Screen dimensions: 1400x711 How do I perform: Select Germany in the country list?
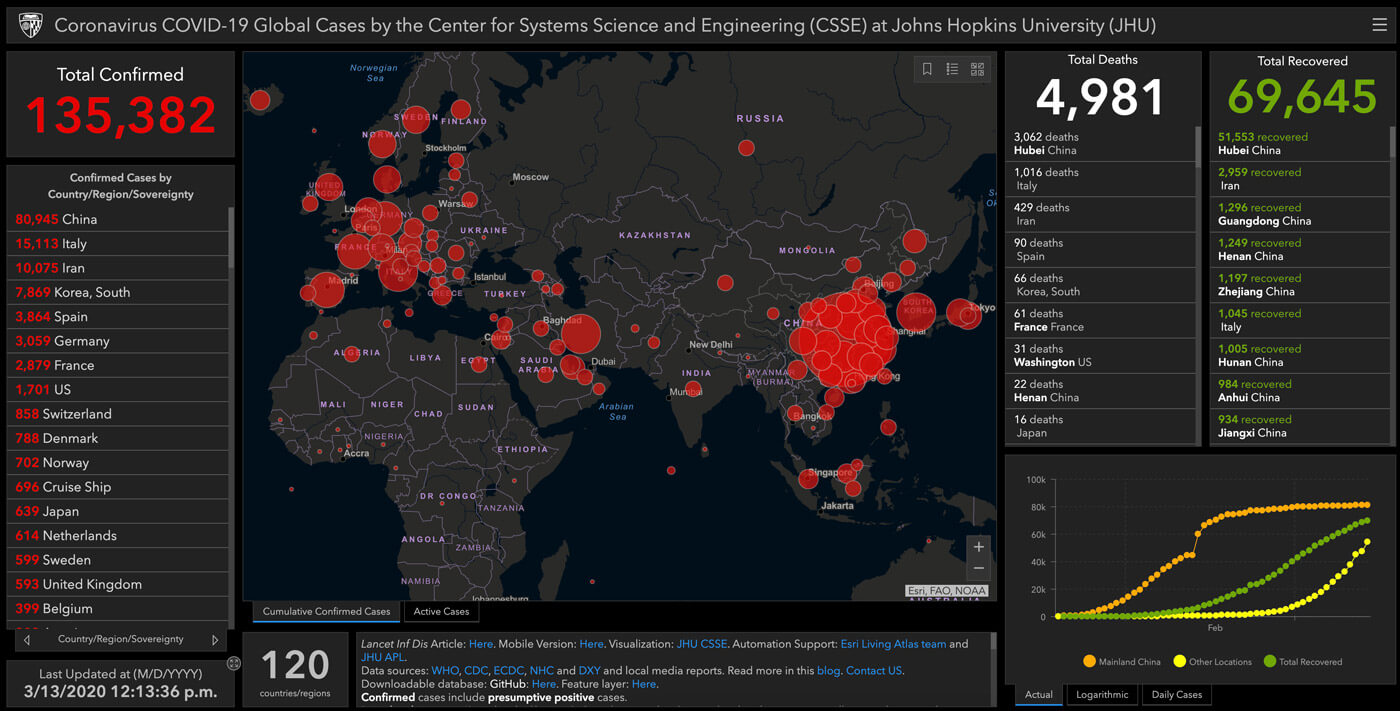click(120, 341)
